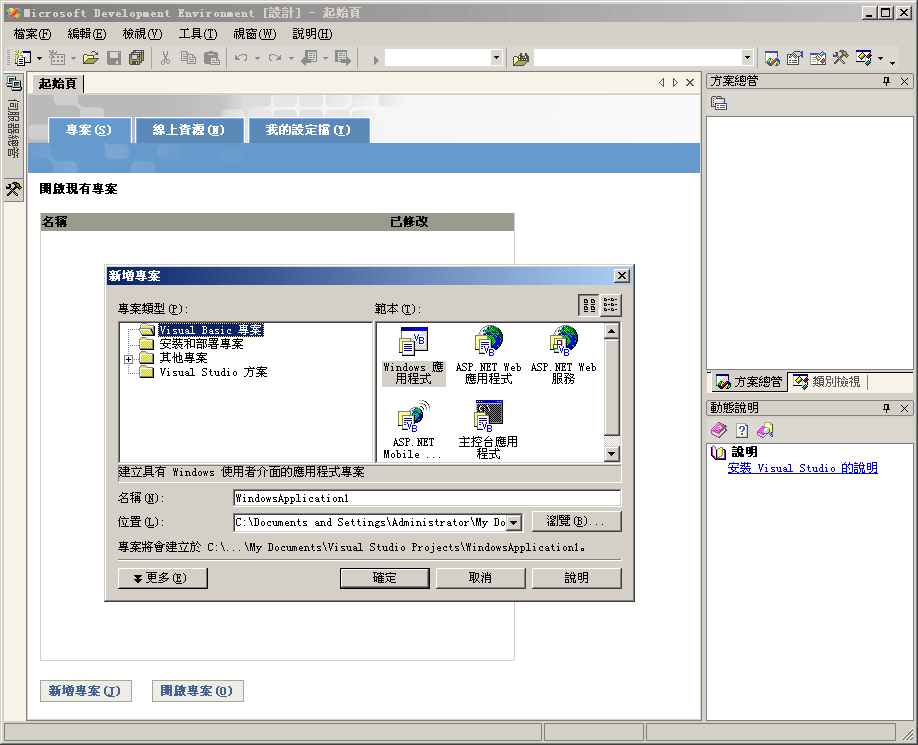Click the New Project toolbar icon
This screenshot has height=745, width=918.
tap(22, 58)
